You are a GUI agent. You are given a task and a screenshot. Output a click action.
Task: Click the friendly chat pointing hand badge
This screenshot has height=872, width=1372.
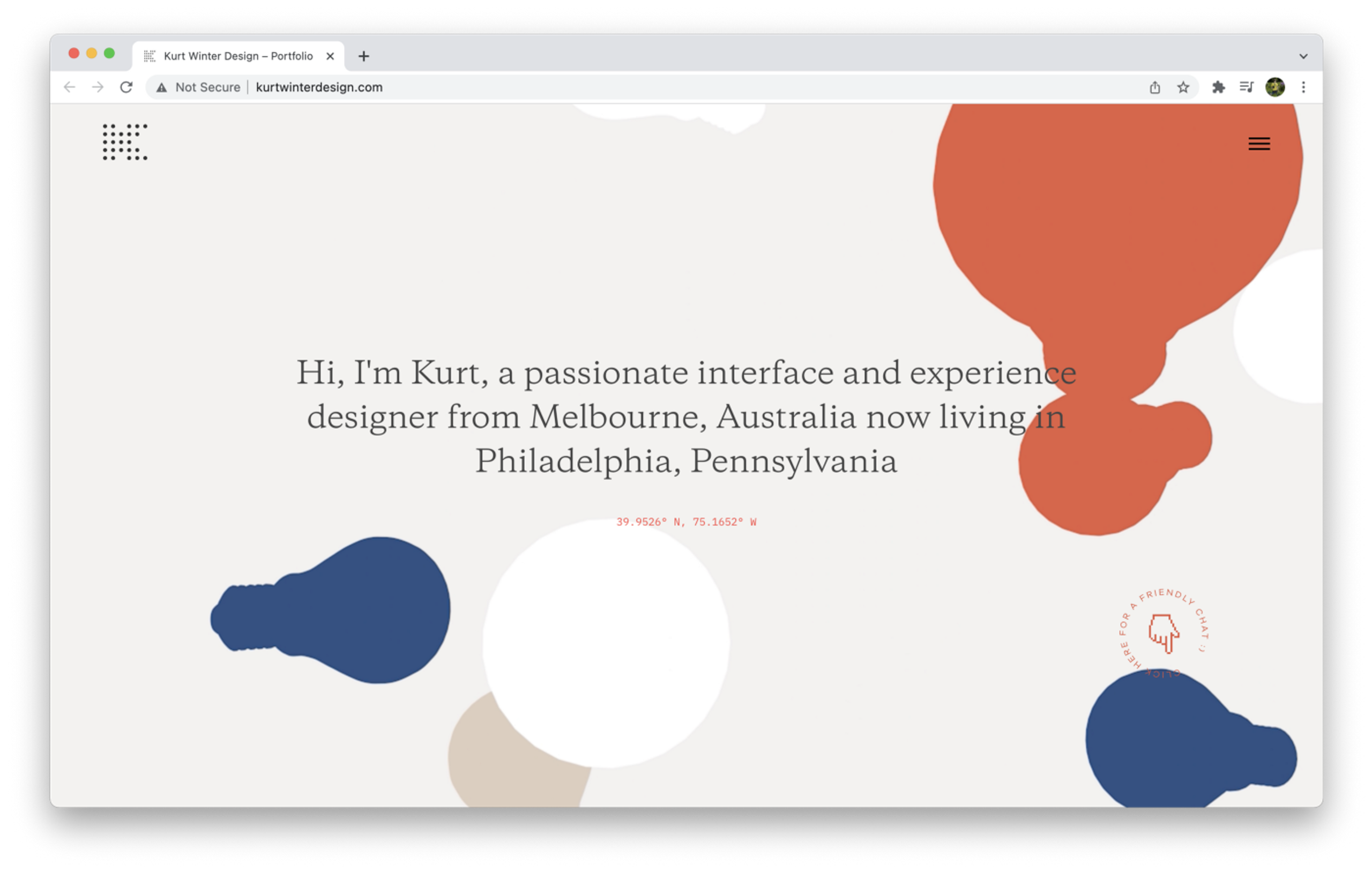pyautogui.click(x=1163, y=632)
